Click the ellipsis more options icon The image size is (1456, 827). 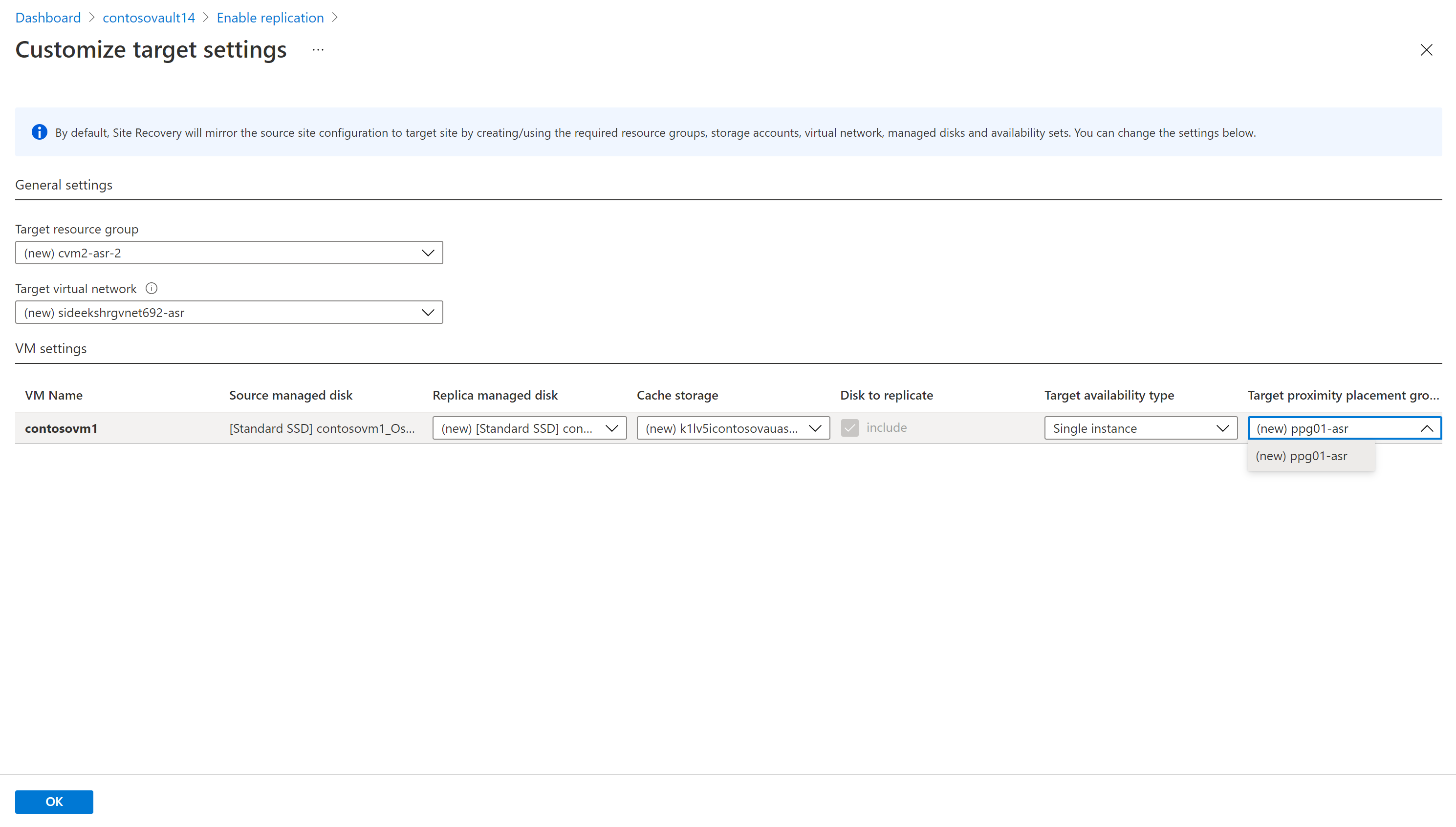[318, 50]
